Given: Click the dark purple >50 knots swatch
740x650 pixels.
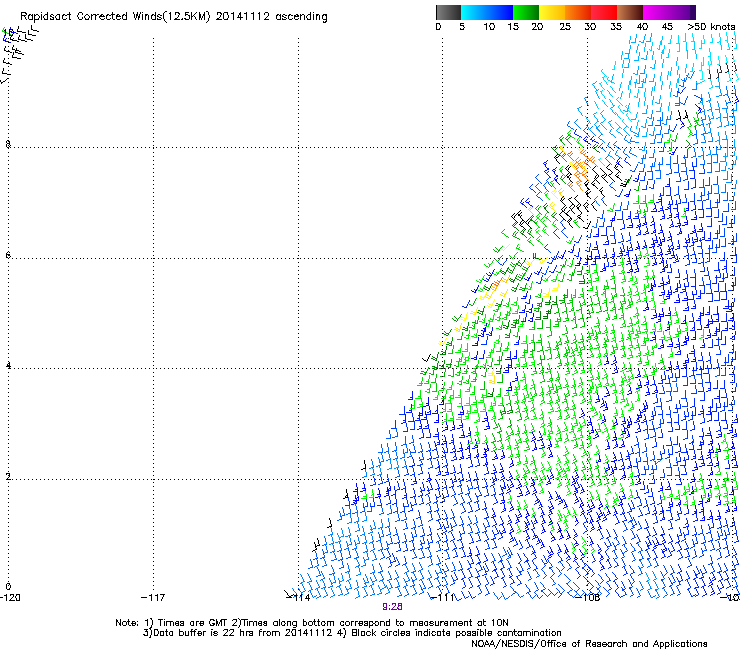Looking at the screenshot, I should [693, 12].
